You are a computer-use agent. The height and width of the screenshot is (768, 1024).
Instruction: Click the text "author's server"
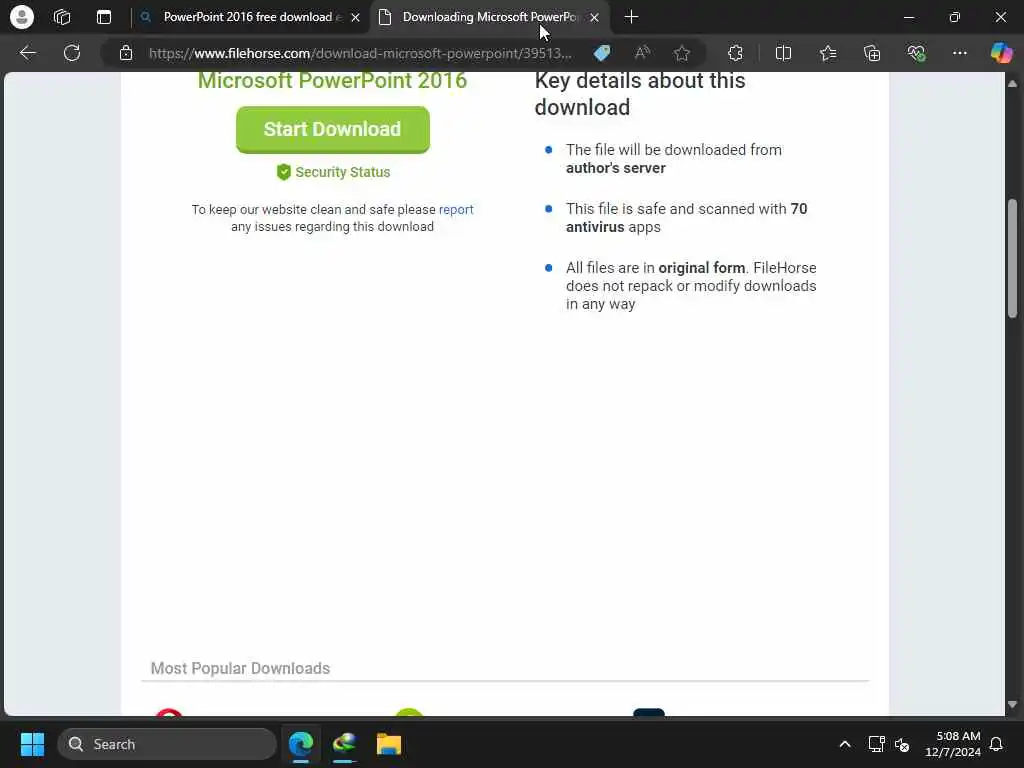coord(616,168)
